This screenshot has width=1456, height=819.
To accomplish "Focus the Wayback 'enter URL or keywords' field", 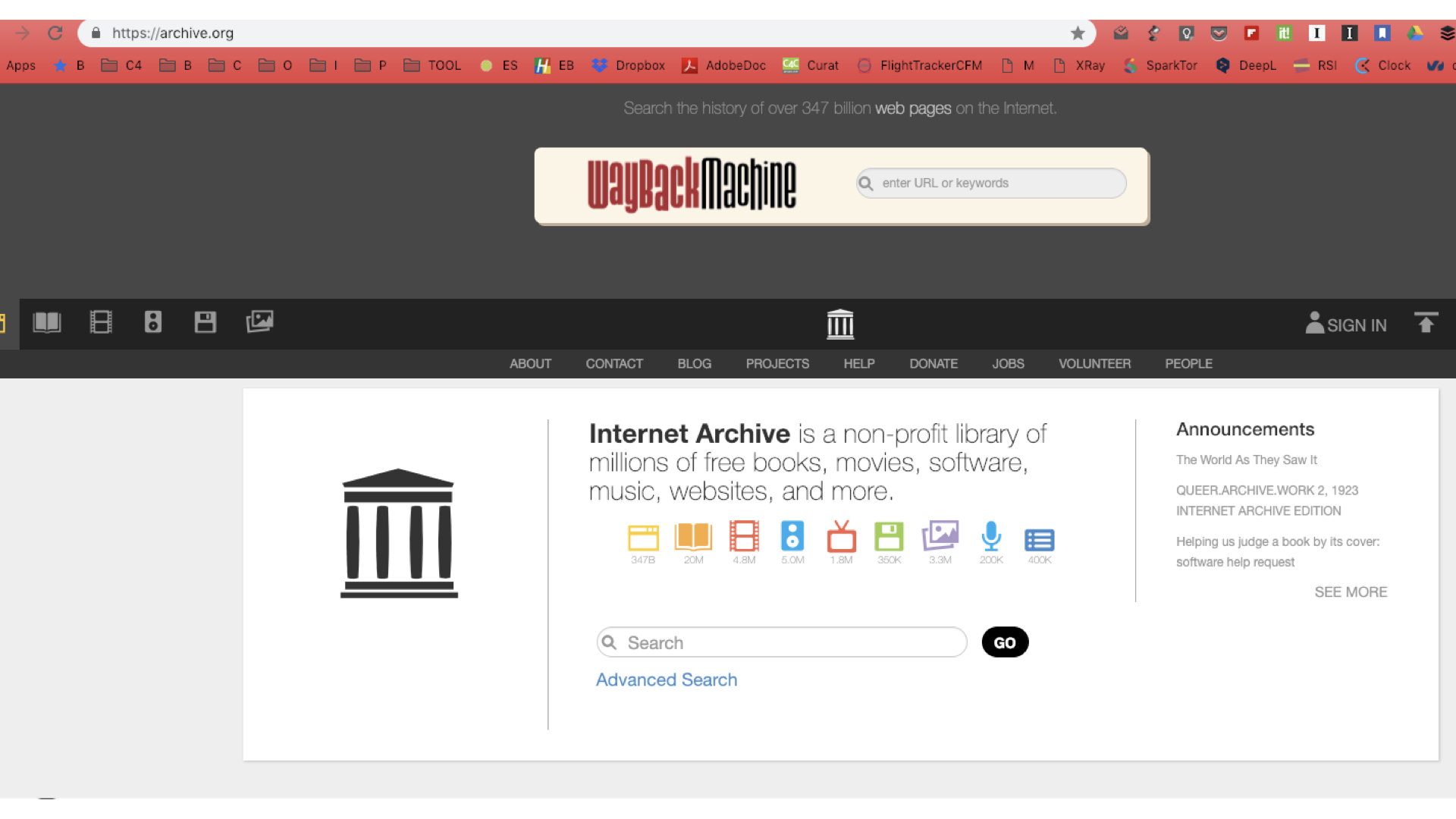I will point(991,183).
